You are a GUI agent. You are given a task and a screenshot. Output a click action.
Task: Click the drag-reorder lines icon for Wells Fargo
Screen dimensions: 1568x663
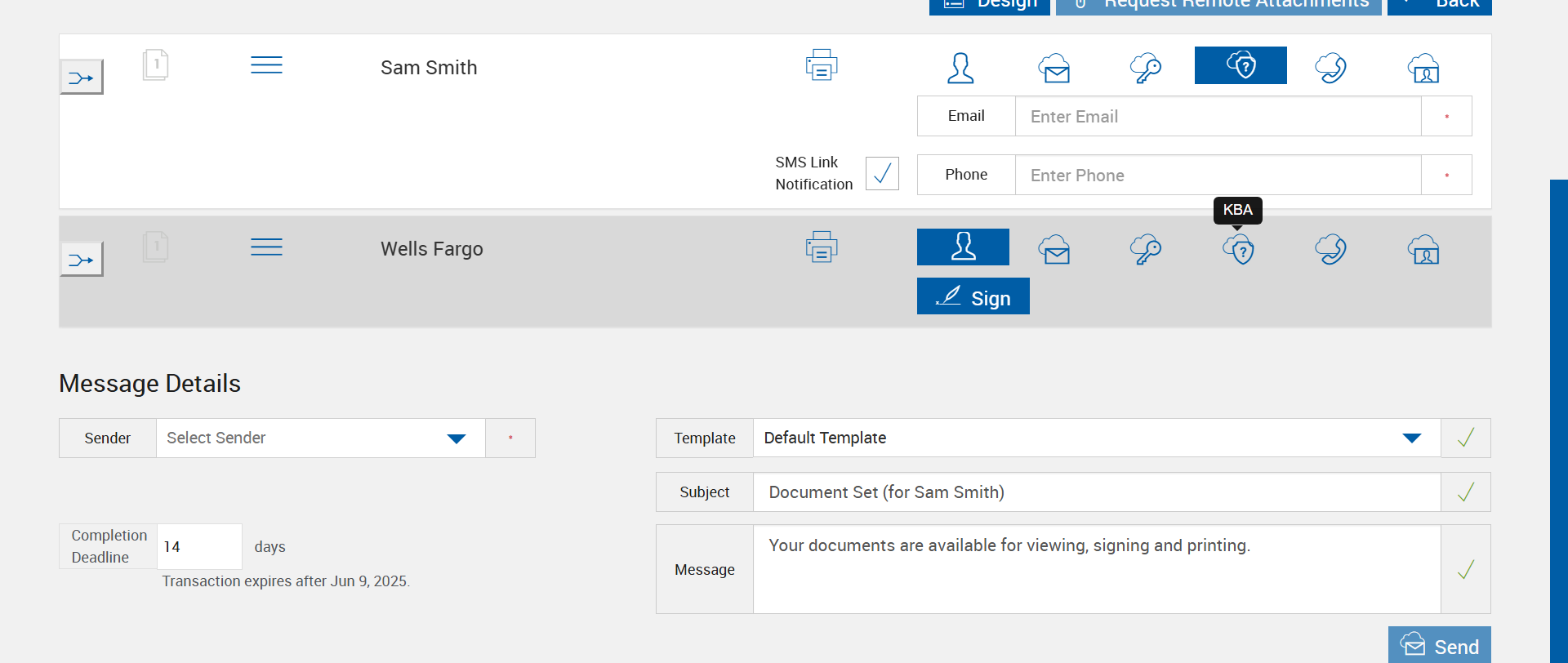pos(266,247)
